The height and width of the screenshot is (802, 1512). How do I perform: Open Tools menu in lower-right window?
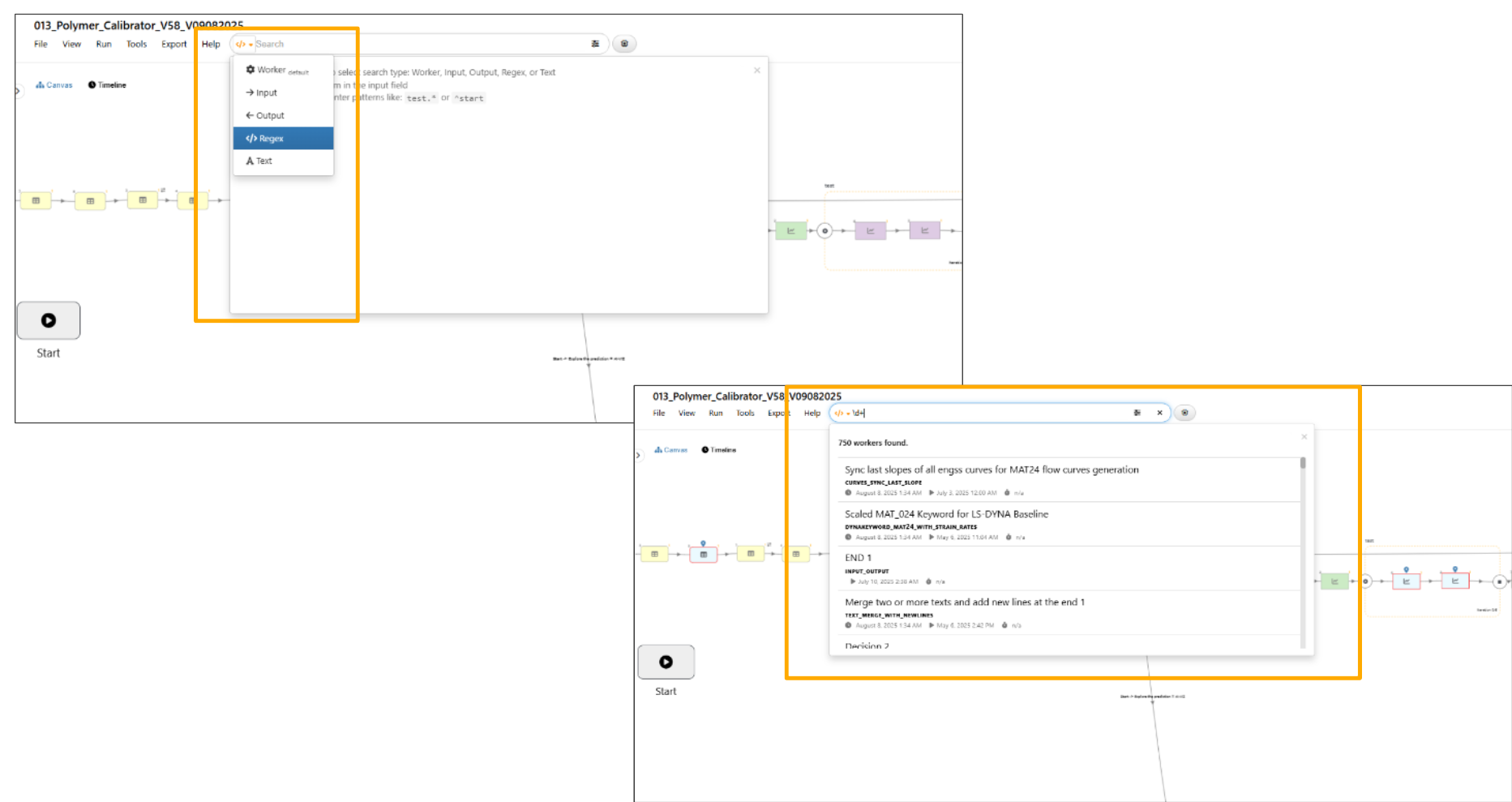[x=745, y=413]
